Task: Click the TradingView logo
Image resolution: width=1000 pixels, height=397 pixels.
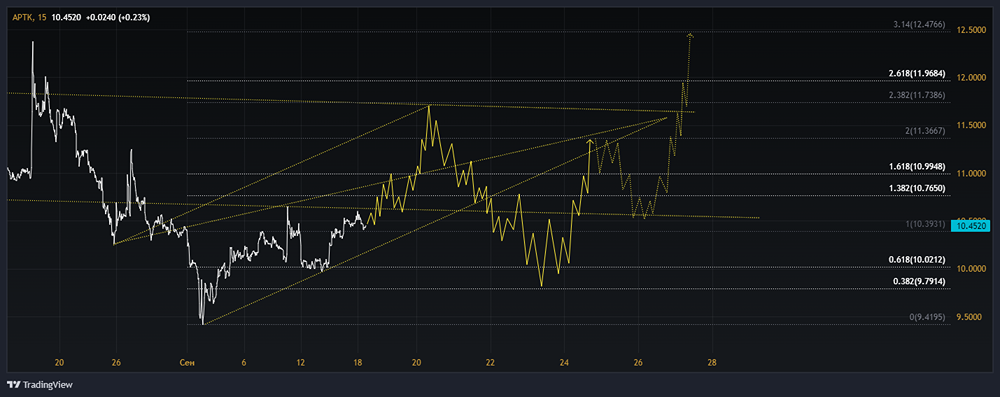Action: [x=40, y=384]
